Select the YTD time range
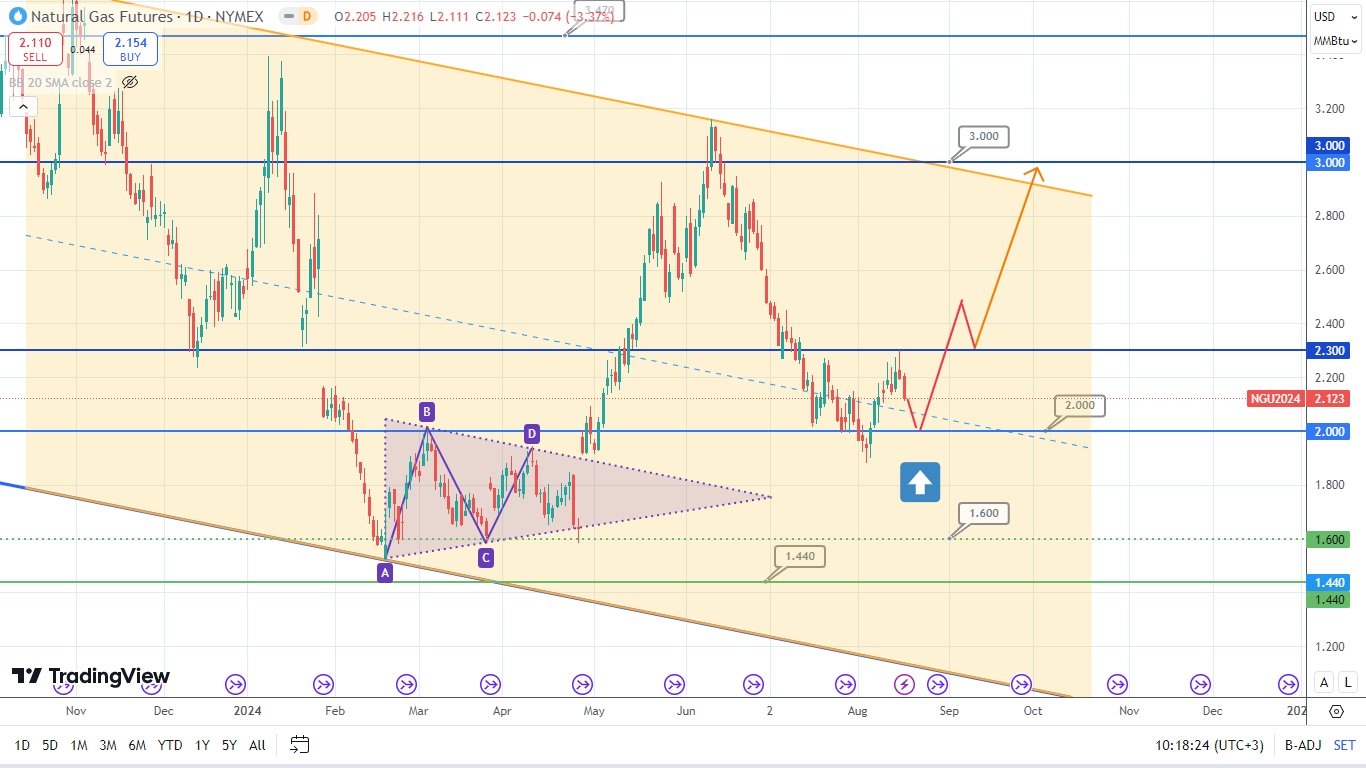1366x768 pixels. pos(170,745)
